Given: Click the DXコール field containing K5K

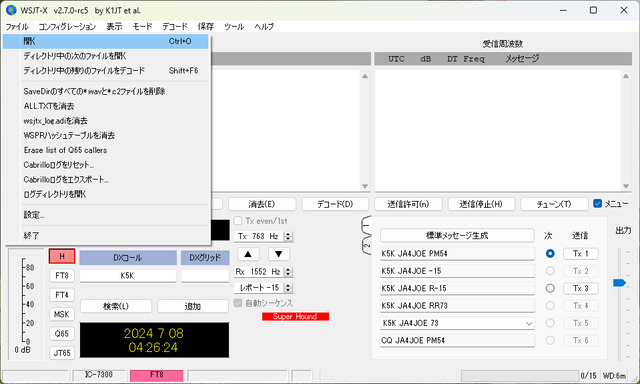Looking at the screenshot, I should point(128,276).
